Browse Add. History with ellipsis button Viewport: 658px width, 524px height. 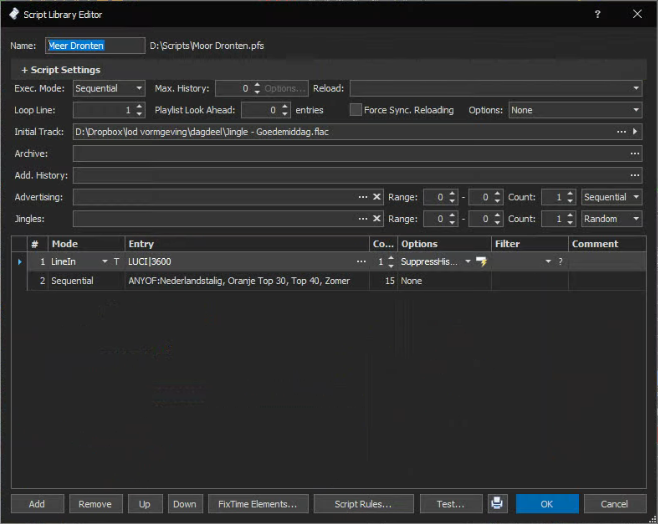[635, 175]
